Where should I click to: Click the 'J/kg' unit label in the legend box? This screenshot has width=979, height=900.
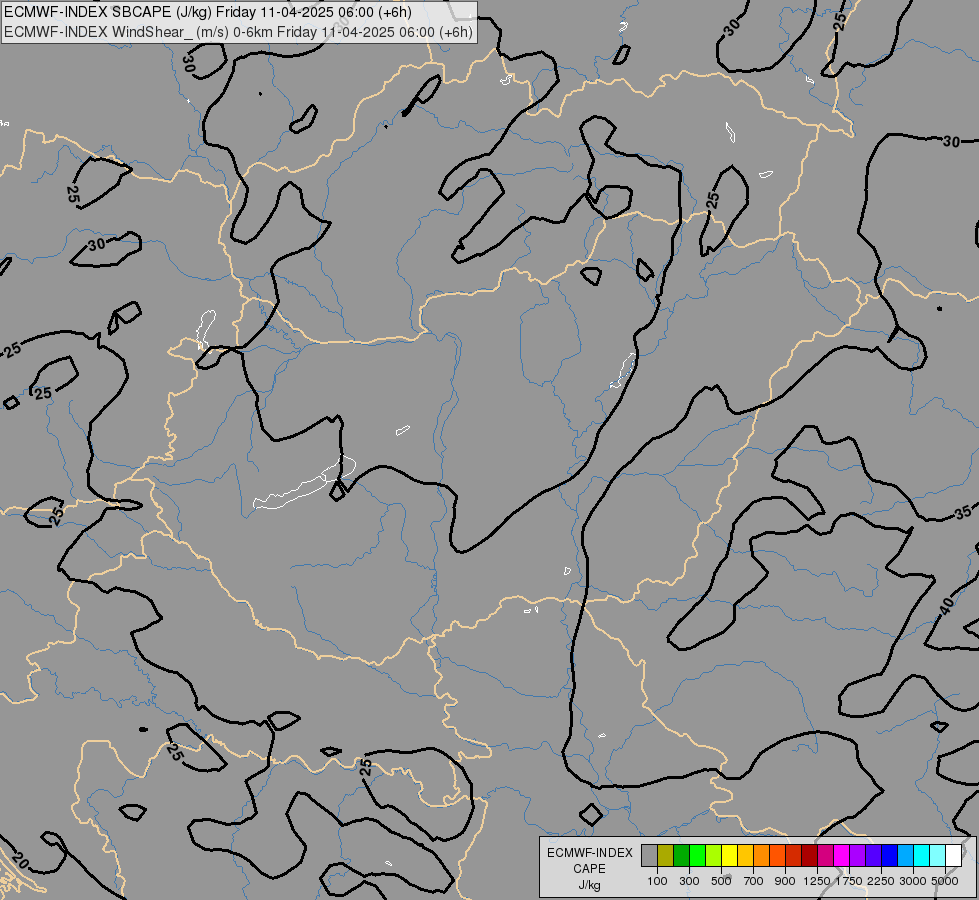pyautogui.click(x=589, y=885)
